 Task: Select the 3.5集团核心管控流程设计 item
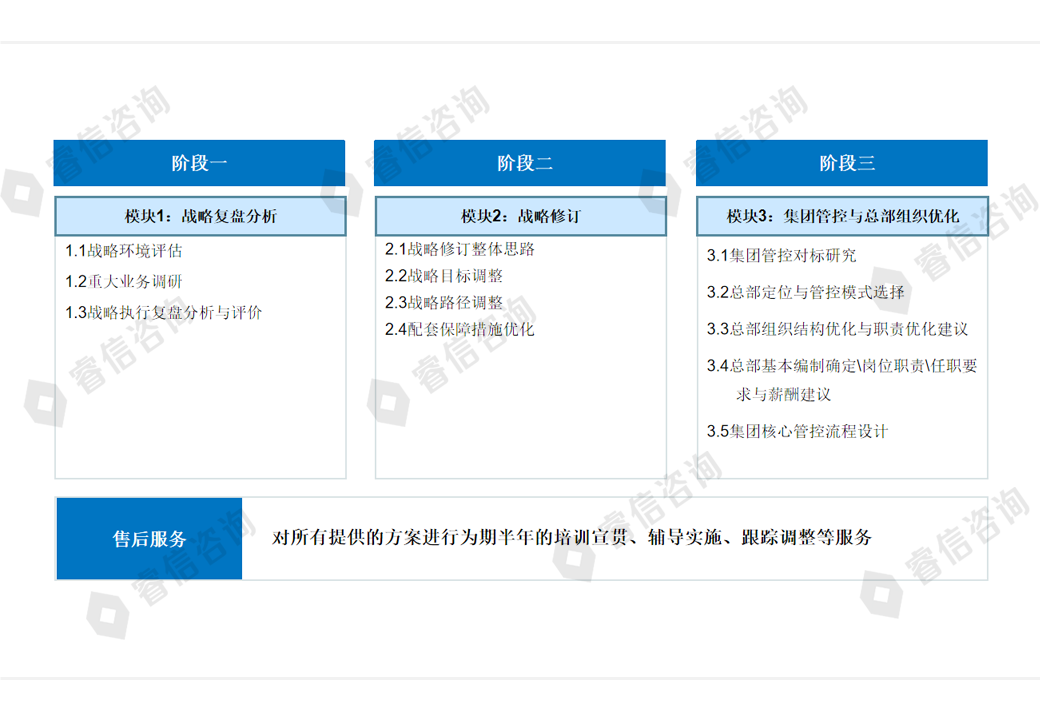point(797,432)
